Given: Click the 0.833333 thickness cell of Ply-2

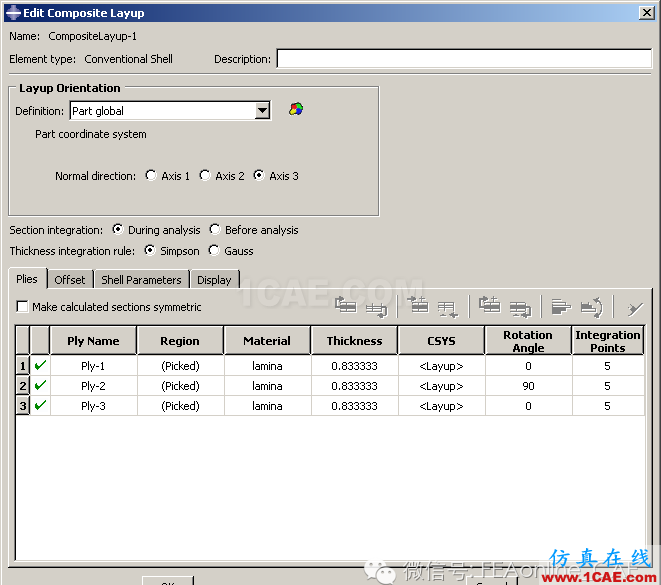Looking at the screenshot, I should point(355,386).
